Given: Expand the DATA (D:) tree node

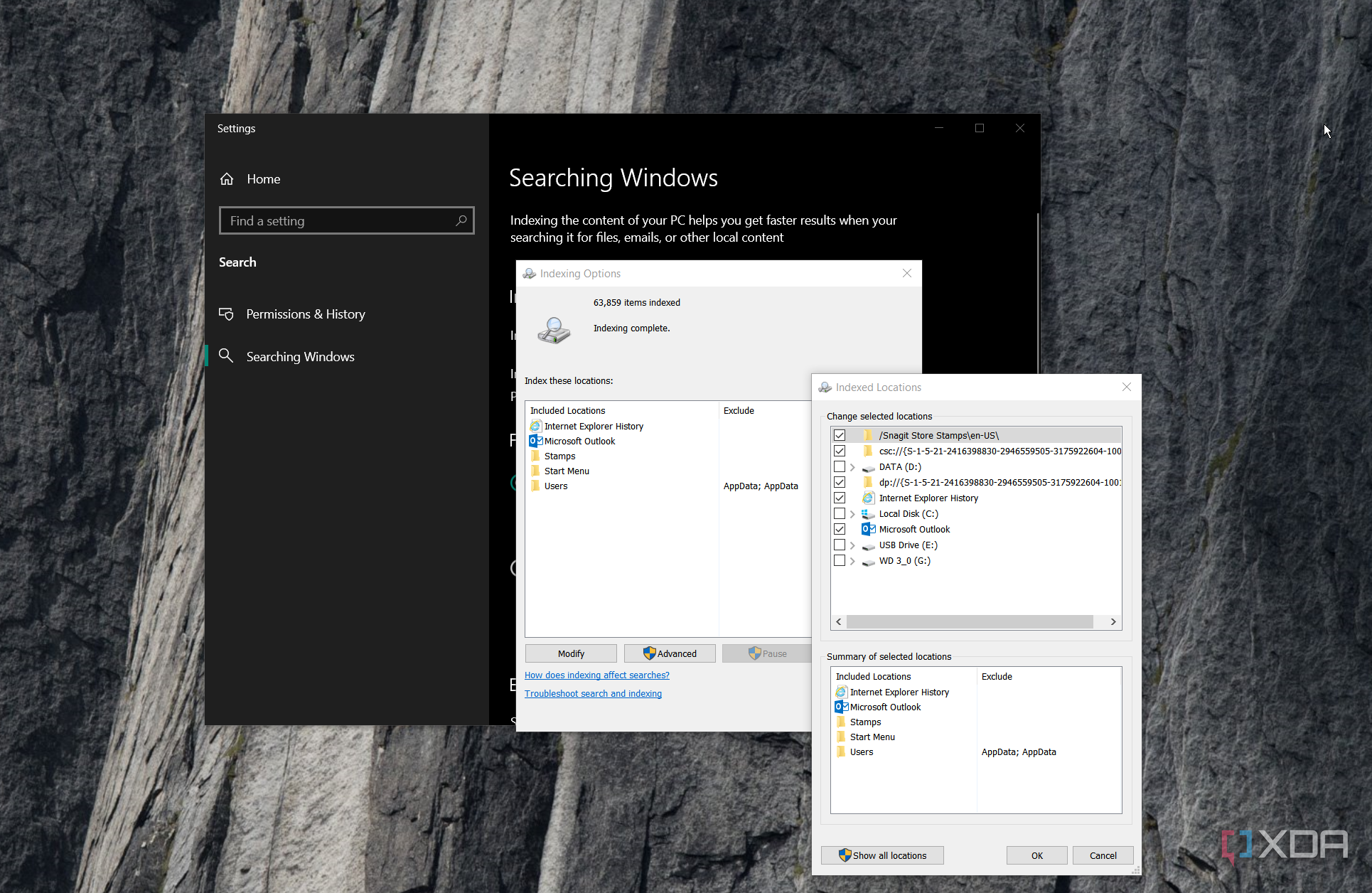Looking at the screenshot, I should 852,467.
